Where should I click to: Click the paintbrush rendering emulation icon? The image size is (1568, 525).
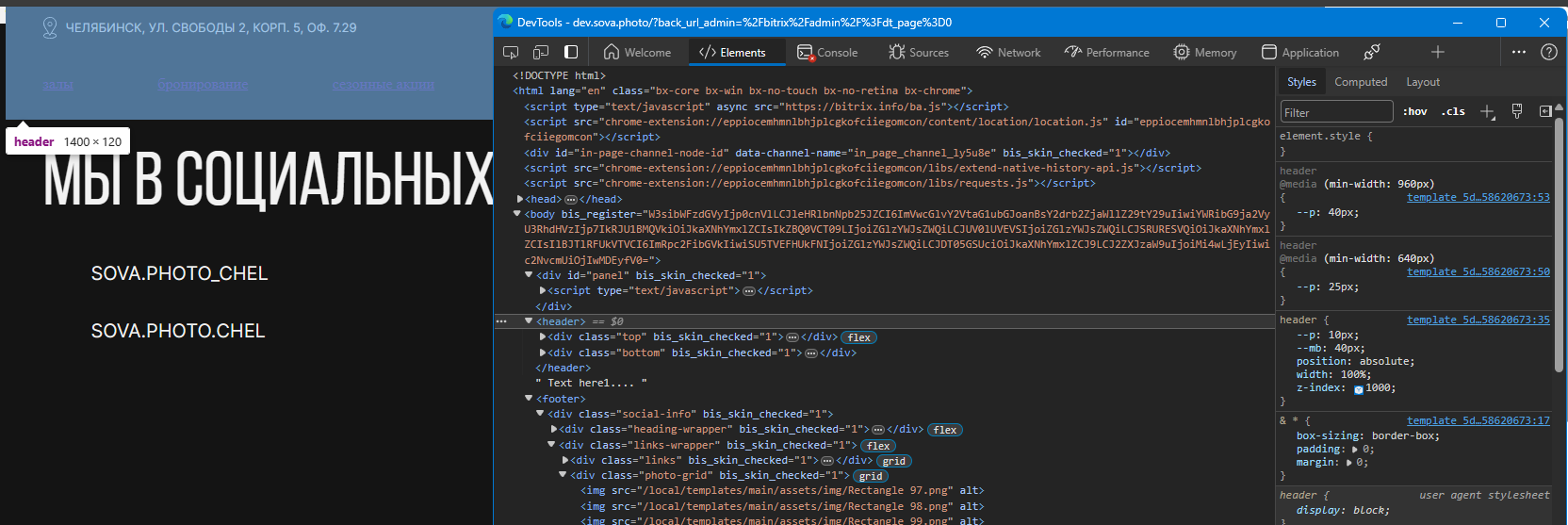click(1517, 111)
